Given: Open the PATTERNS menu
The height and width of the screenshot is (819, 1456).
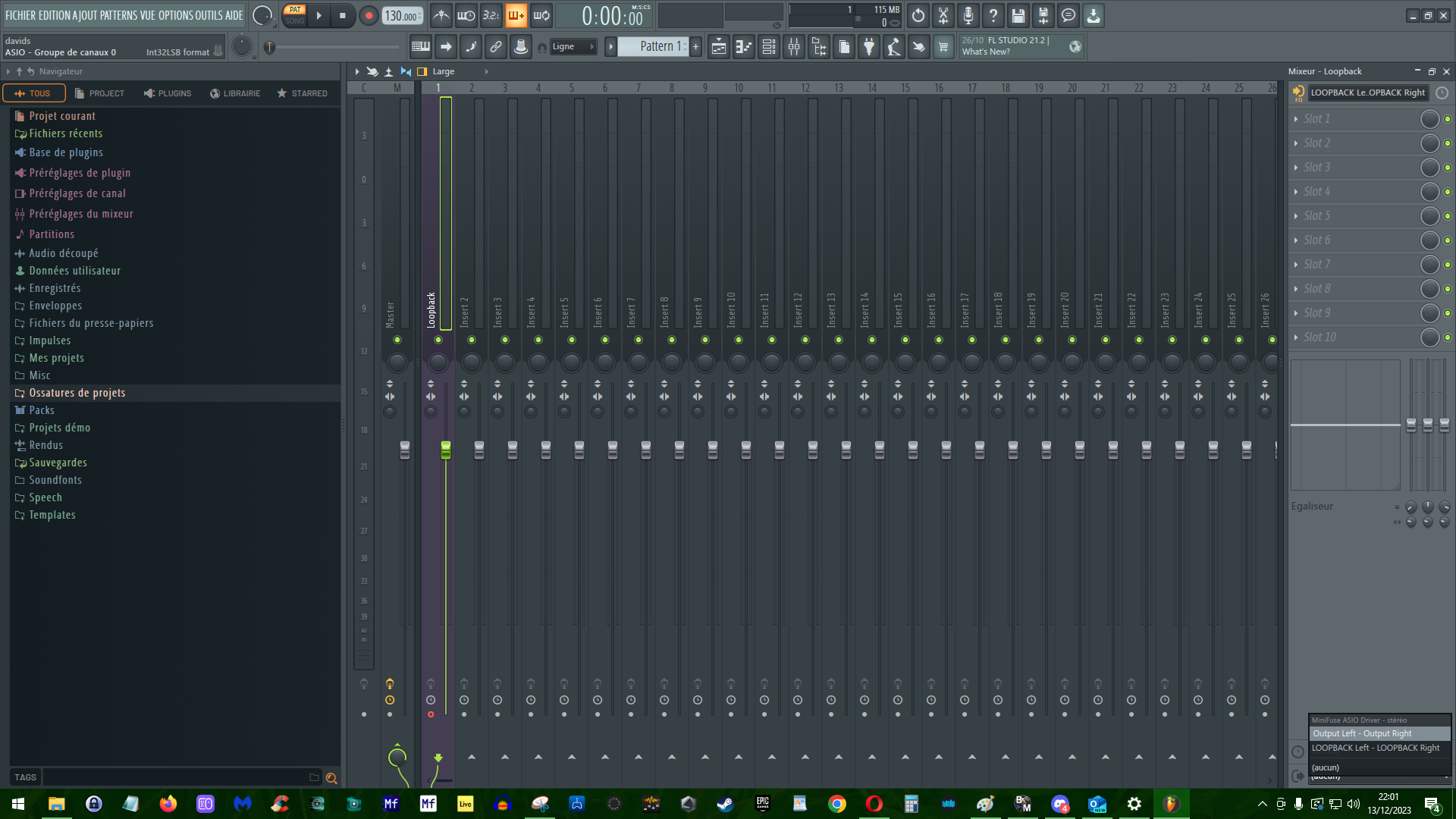Looking at the screenshot, I should 119,15.
